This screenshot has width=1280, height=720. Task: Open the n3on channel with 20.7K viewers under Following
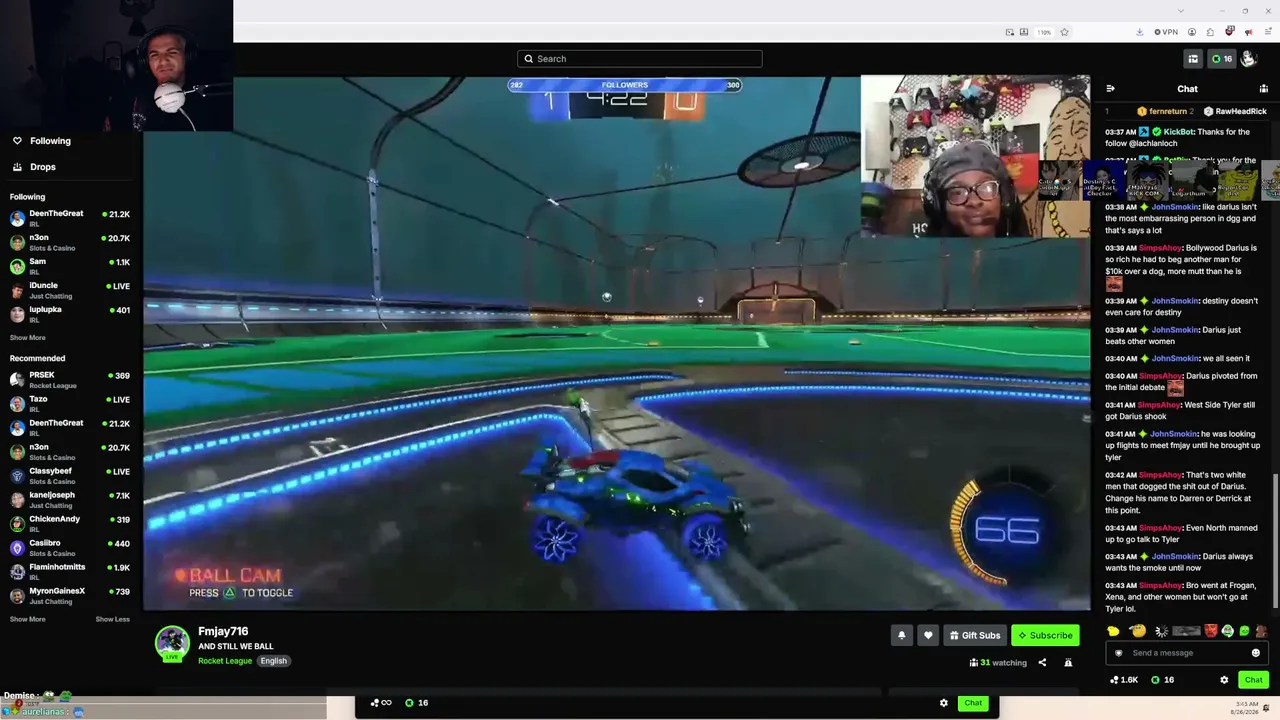pyautogui.click(x=70, y=242)
